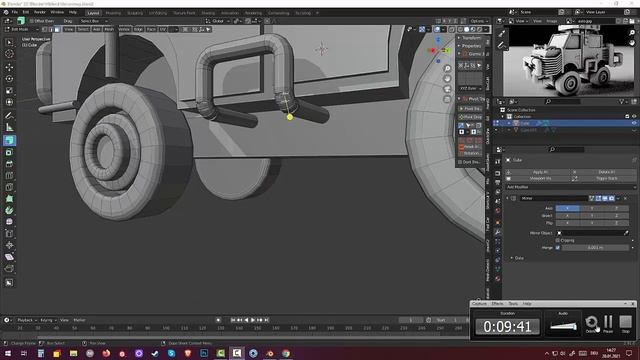Toggle the Clipping checkbox in Mirror modifier
640x360 pixels.
tap(558, 240)
